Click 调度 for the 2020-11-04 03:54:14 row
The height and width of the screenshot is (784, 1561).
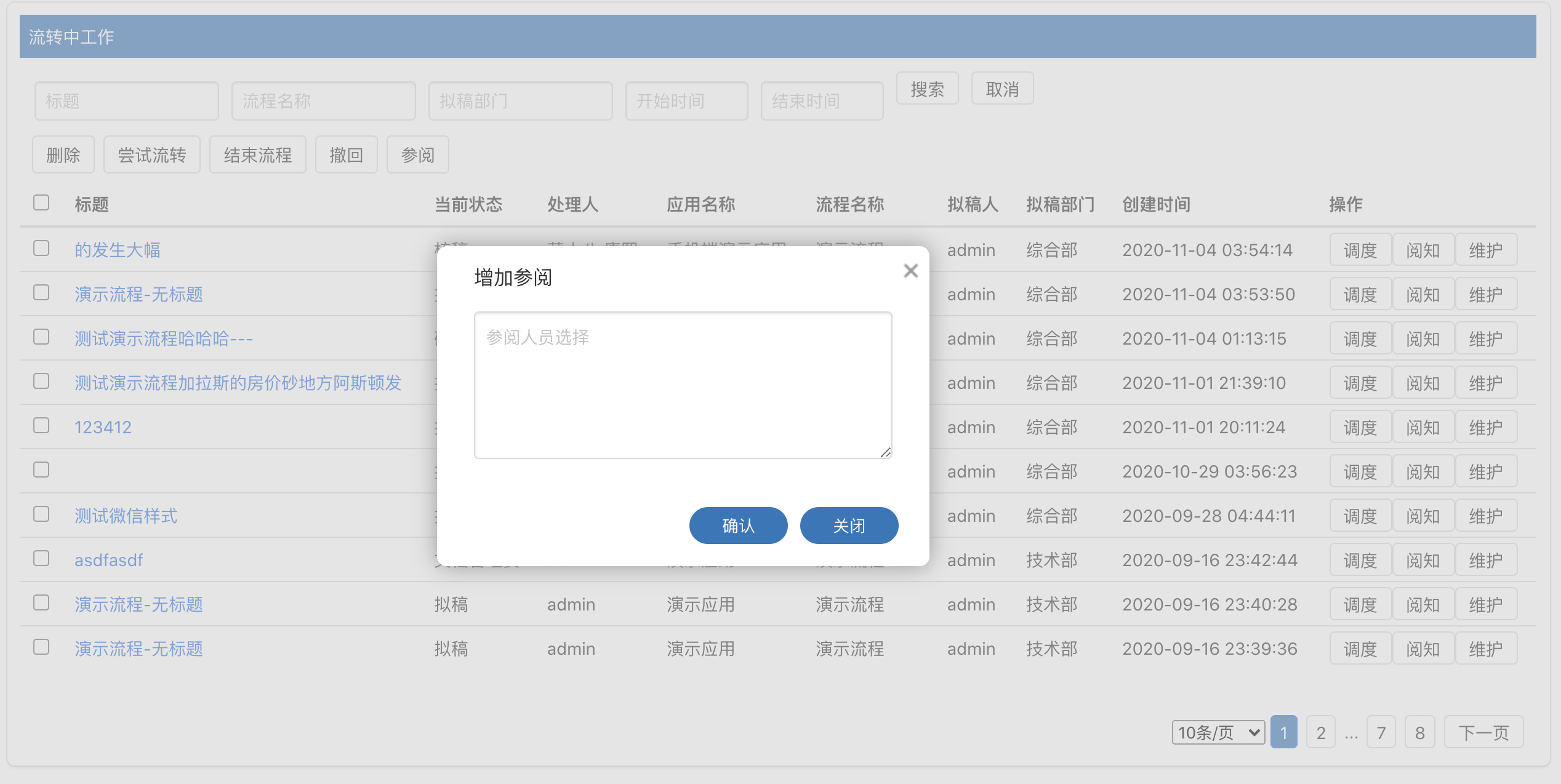(1360, 250)
